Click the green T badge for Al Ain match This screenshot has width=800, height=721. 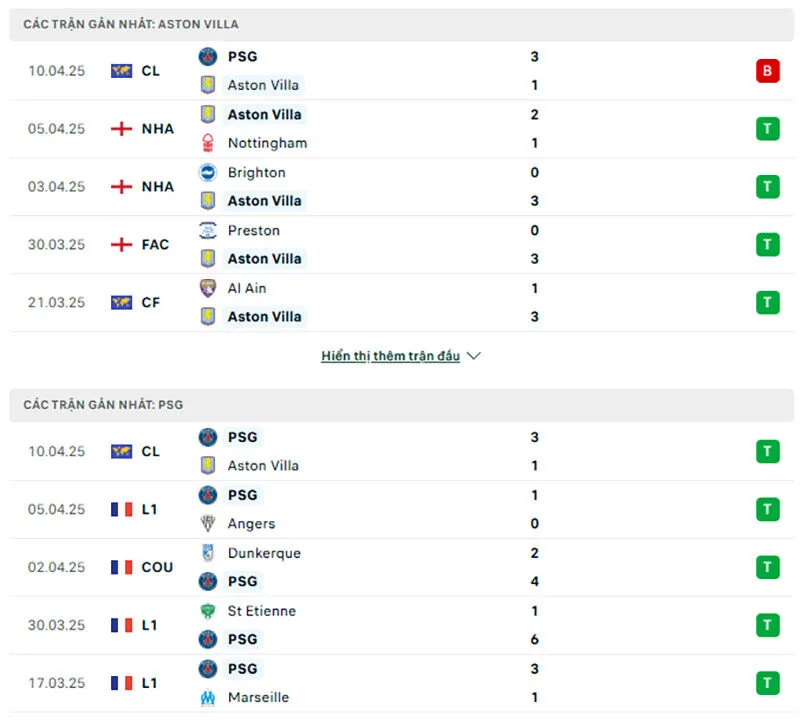[767, 302]
